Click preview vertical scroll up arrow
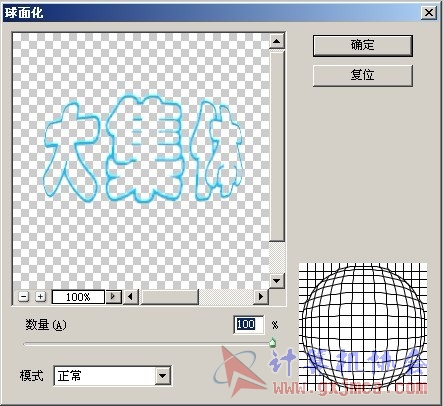The width and height of the screenshot is (443, 406). pyautogui.click(x=276, y=41)
